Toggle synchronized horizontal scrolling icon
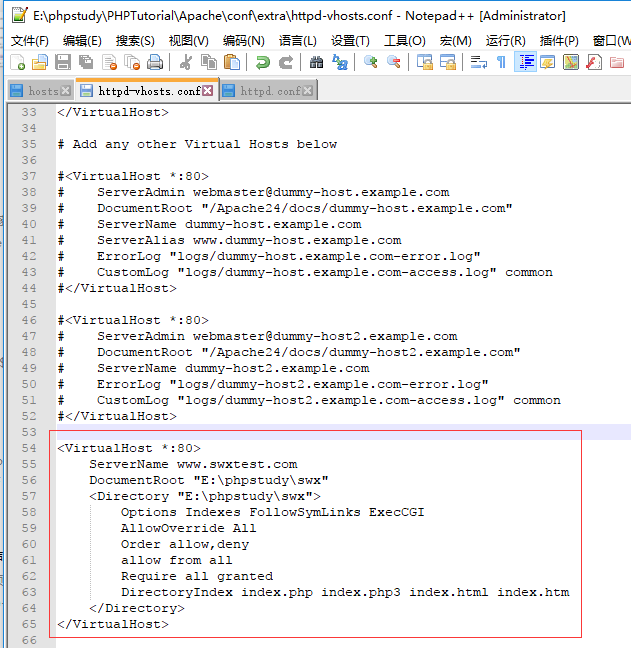Viewport: 631px width, 648px height. click(x=448, y=62)
